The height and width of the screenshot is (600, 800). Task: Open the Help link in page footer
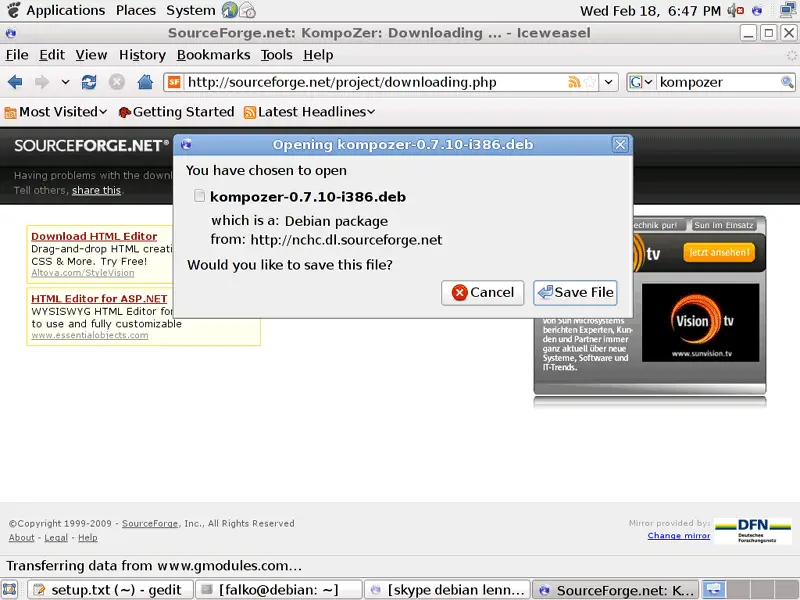88,537
